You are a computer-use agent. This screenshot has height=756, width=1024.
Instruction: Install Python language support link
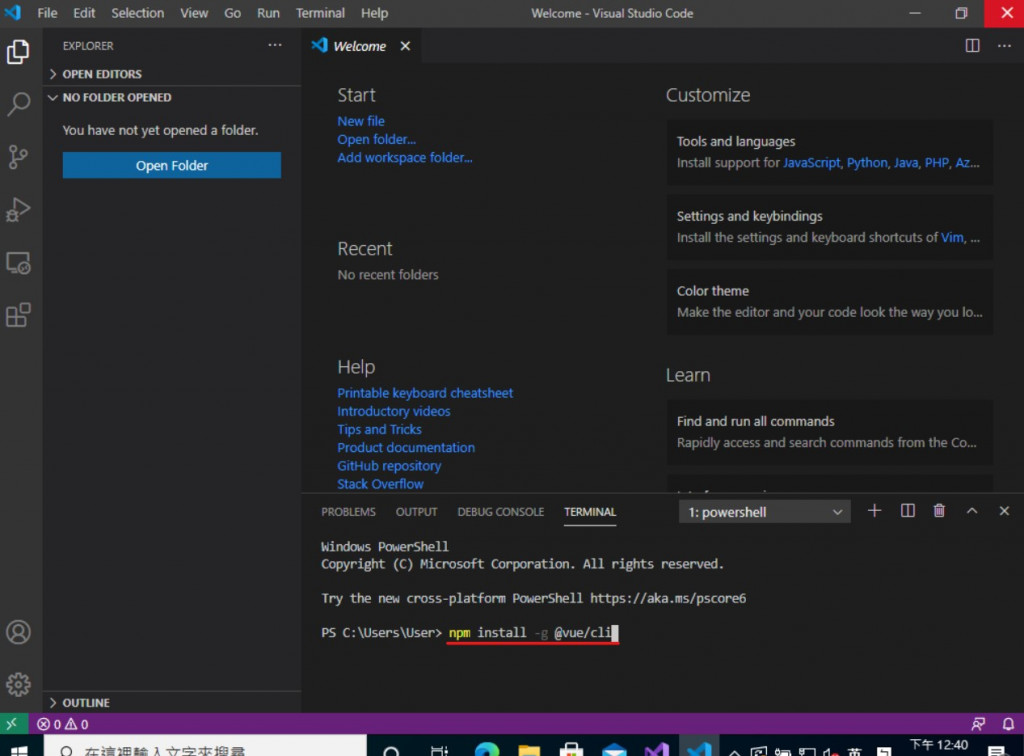[867, 163]
